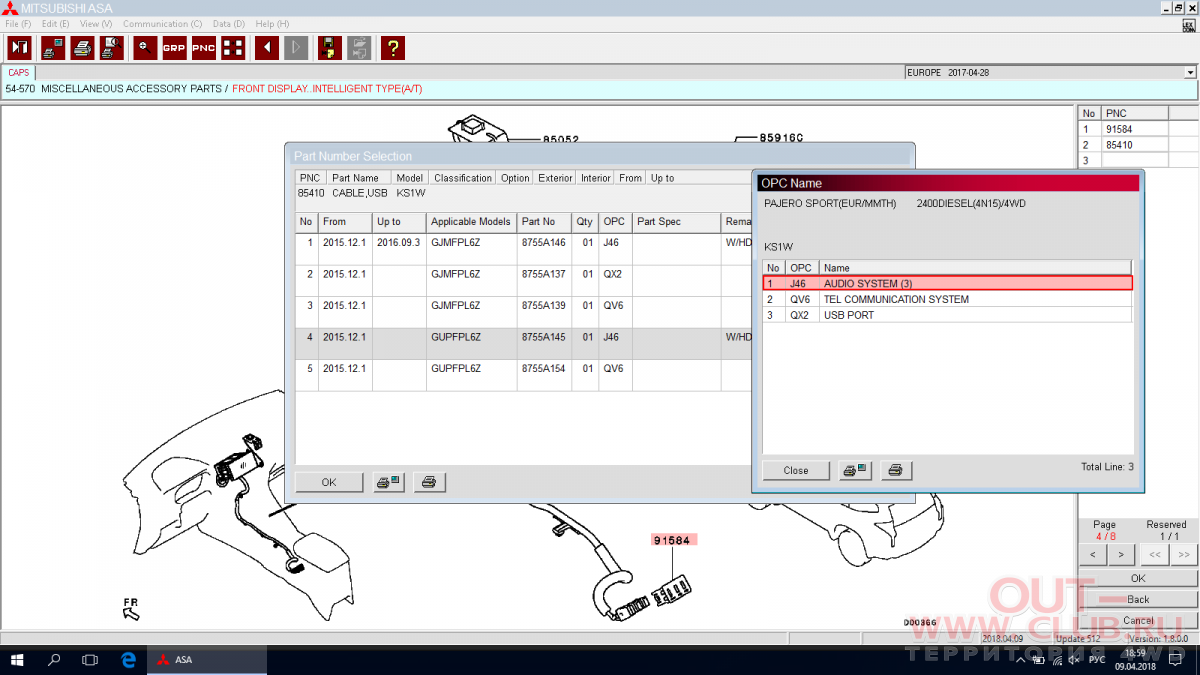
Task: Click print screen icon in OPC Name dialog
Action: (855, 470)
